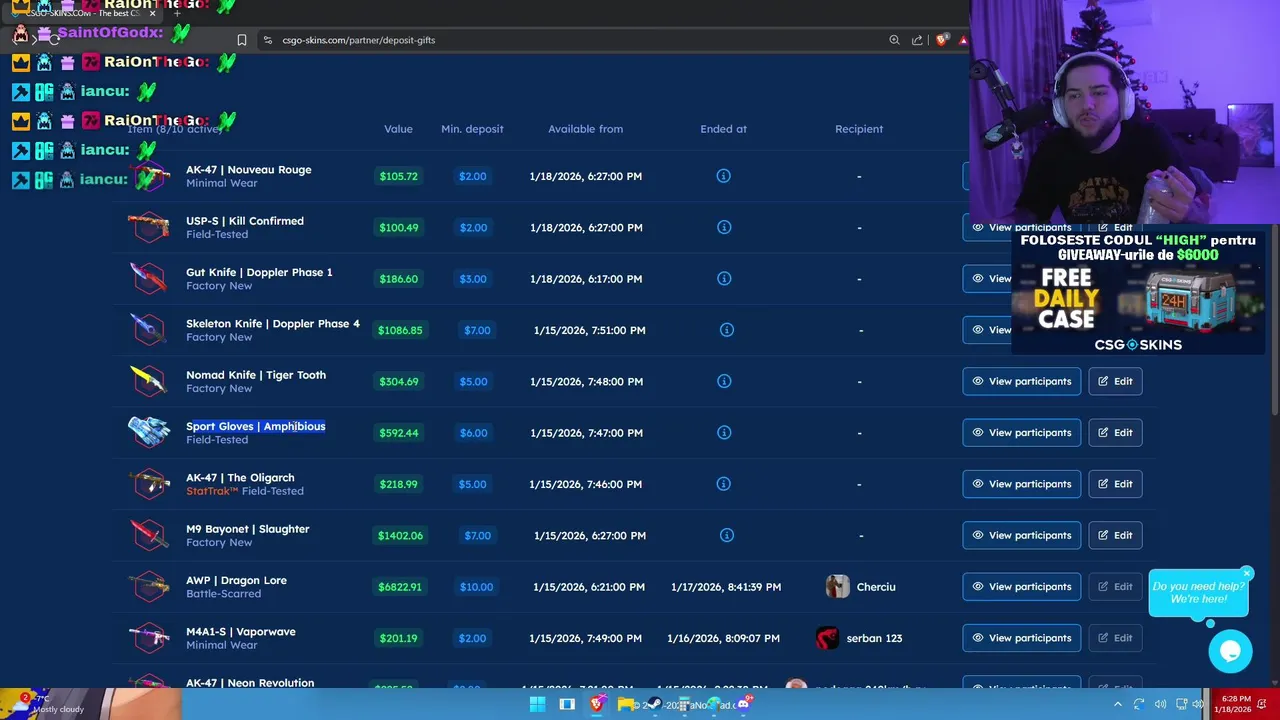Click the Nomad Knife Tiger Tooth thumbnail
The width and height of the screenshot is (1280, 720).
(149, 380)
